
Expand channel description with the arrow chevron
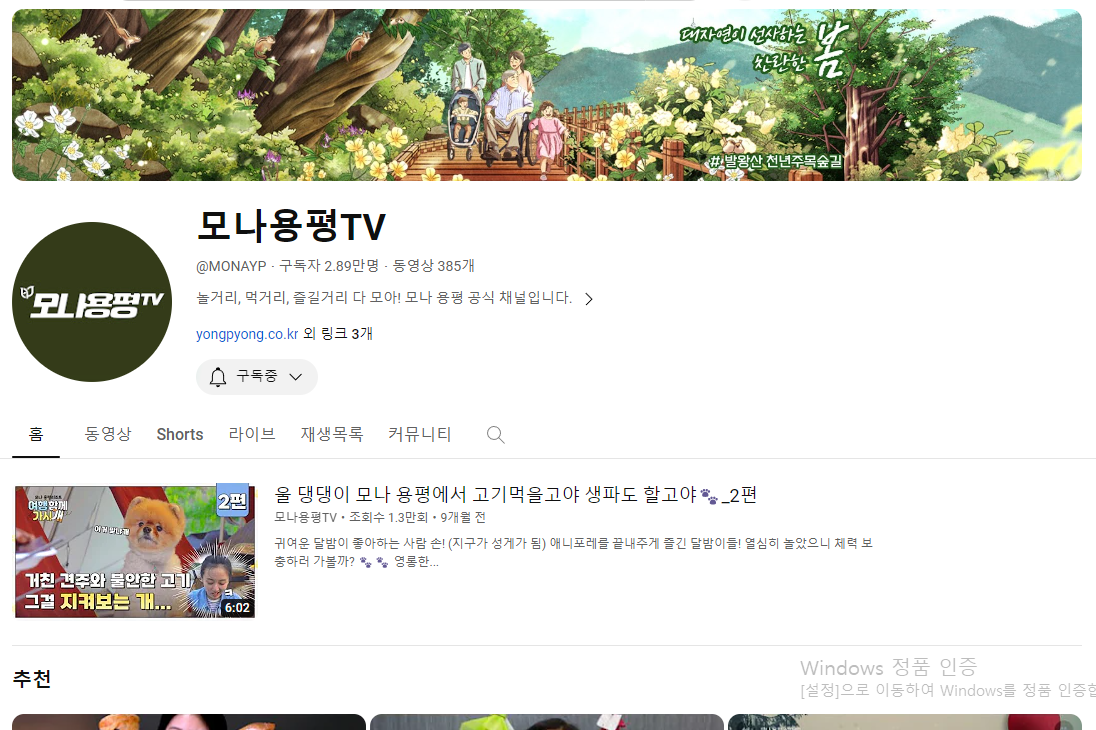click(x=588, y=299)
